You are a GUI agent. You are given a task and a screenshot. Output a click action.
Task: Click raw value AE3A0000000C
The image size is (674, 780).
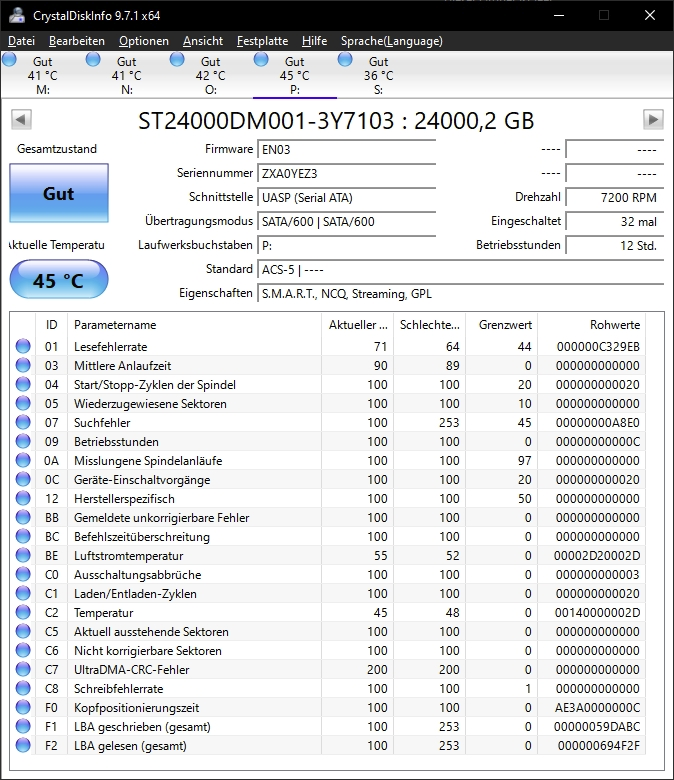click(597, 707)
